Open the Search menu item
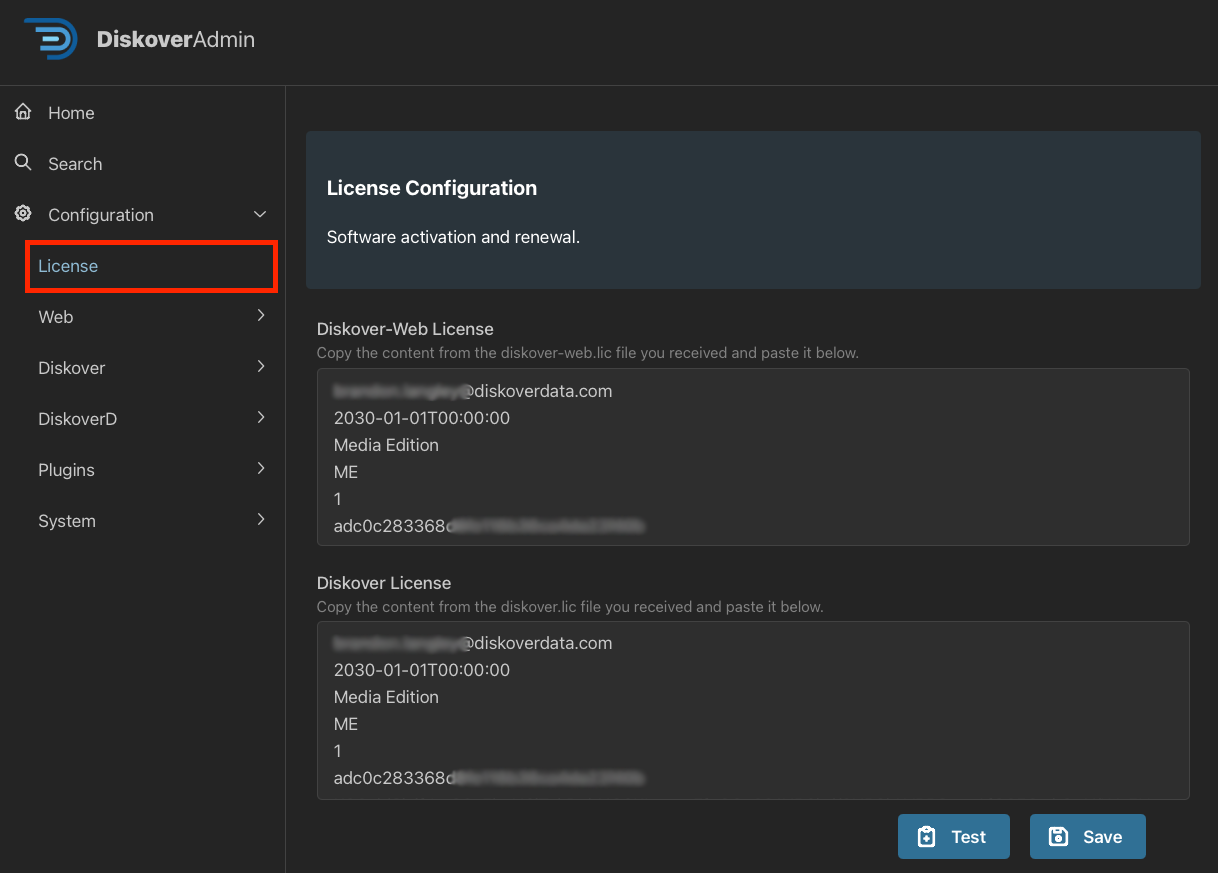 75,164
